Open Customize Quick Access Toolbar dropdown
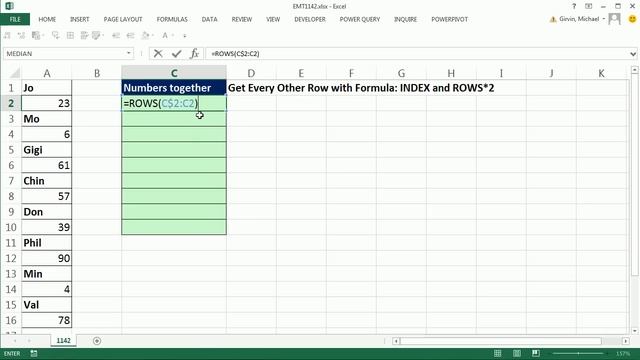The height and width of the screenshot is (360, 640). 184,36
